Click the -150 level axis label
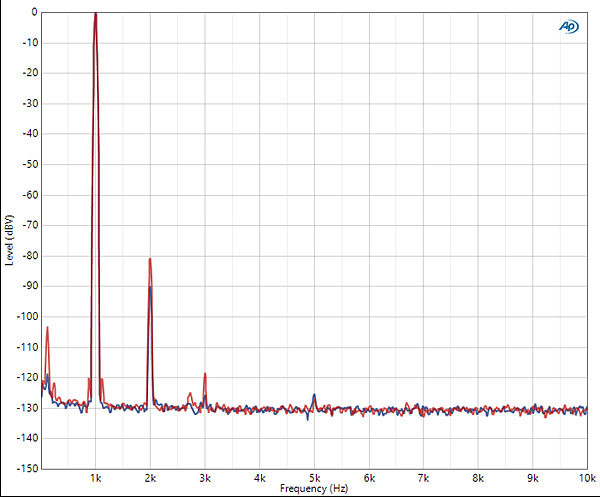The image size is (600, 497). tap(28, 468)
